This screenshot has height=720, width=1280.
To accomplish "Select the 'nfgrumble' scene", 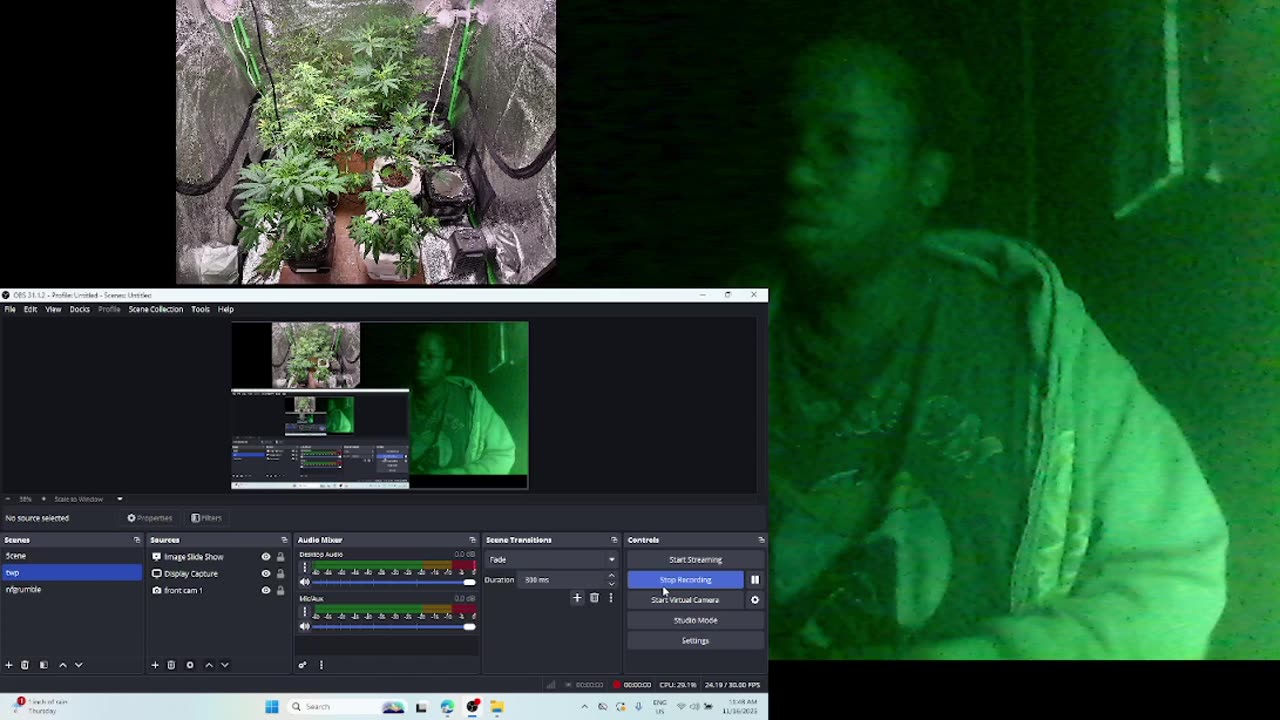I will click(x=72, y=590).
